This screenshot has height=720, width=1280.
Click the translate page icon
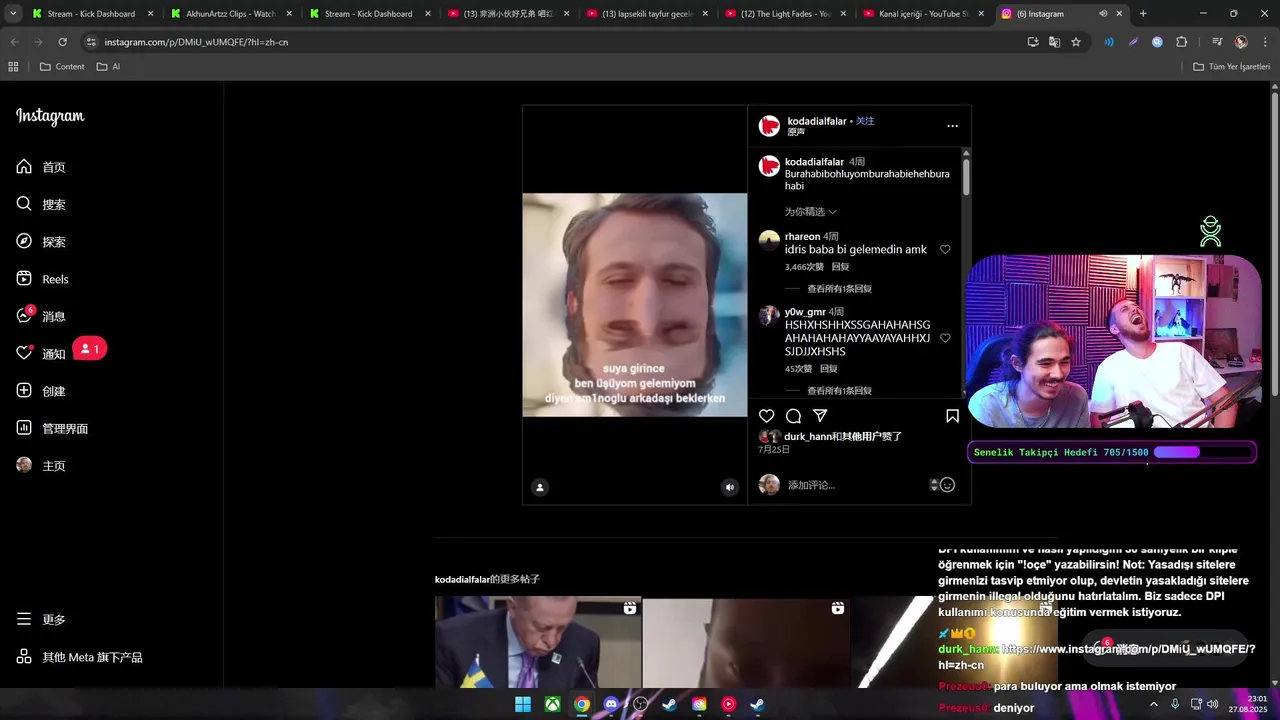tap(1054, 42)
